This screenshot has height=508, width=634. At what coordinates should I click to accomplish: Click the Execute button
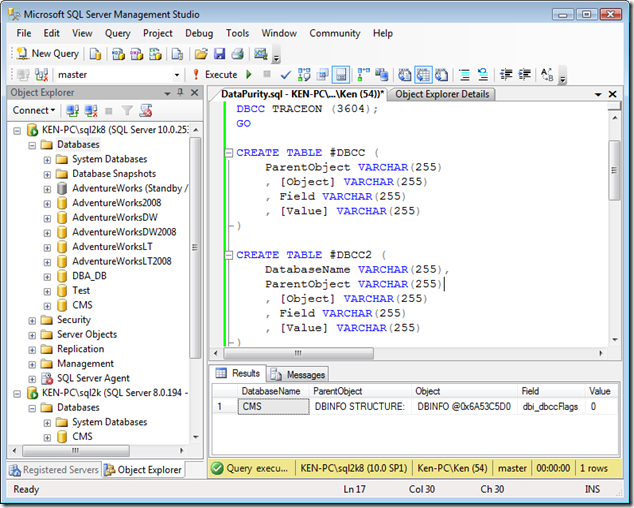(x=215, y=74)
